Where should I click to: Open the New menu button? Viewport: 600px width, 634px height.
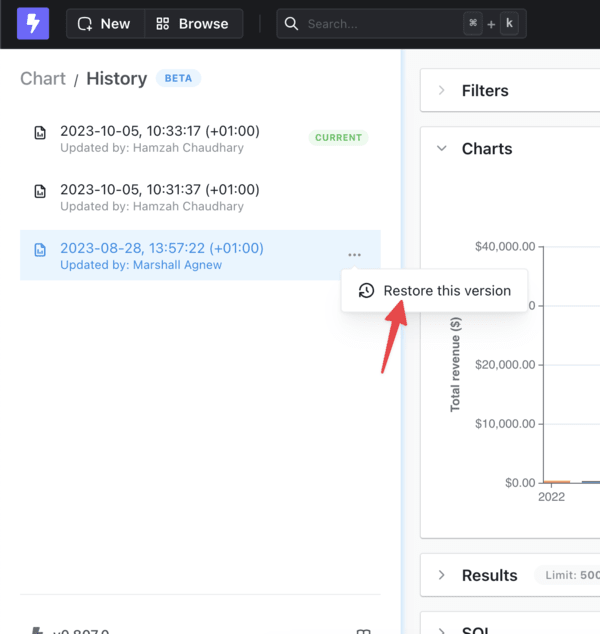tap(105, 24)
